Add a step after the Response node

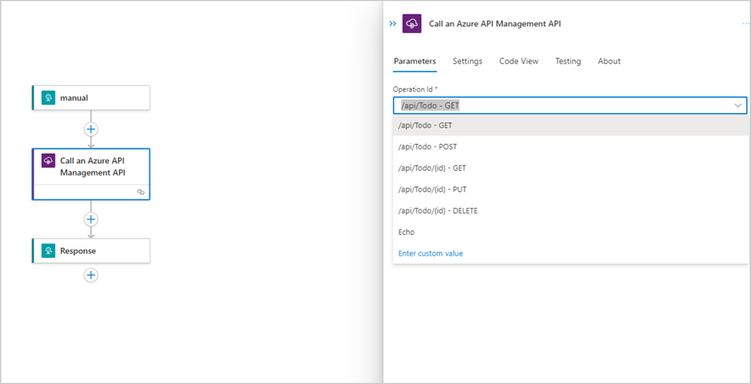click(91, 275)
